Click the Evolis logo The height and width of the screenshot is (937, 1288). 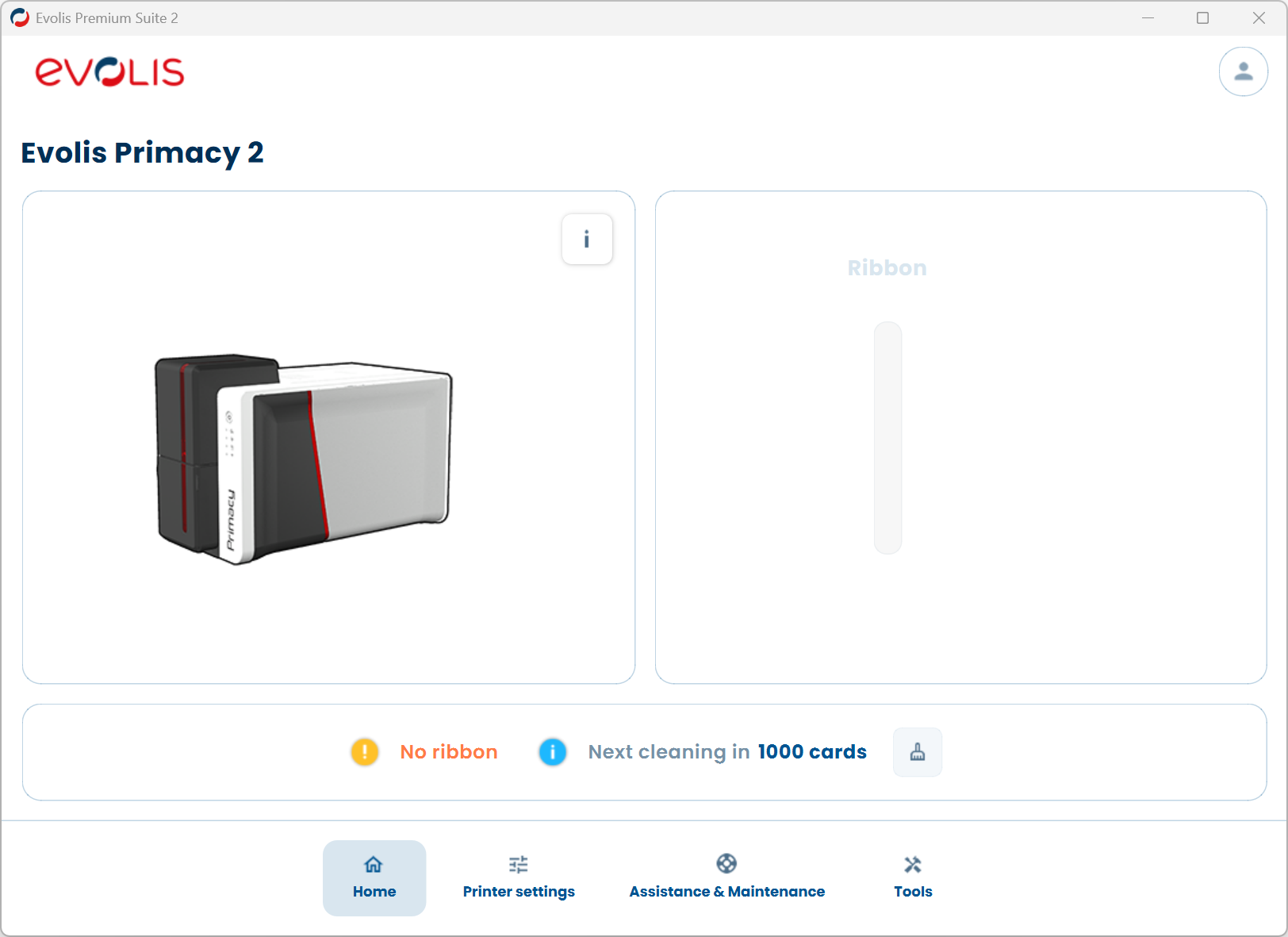coord(109,72)
